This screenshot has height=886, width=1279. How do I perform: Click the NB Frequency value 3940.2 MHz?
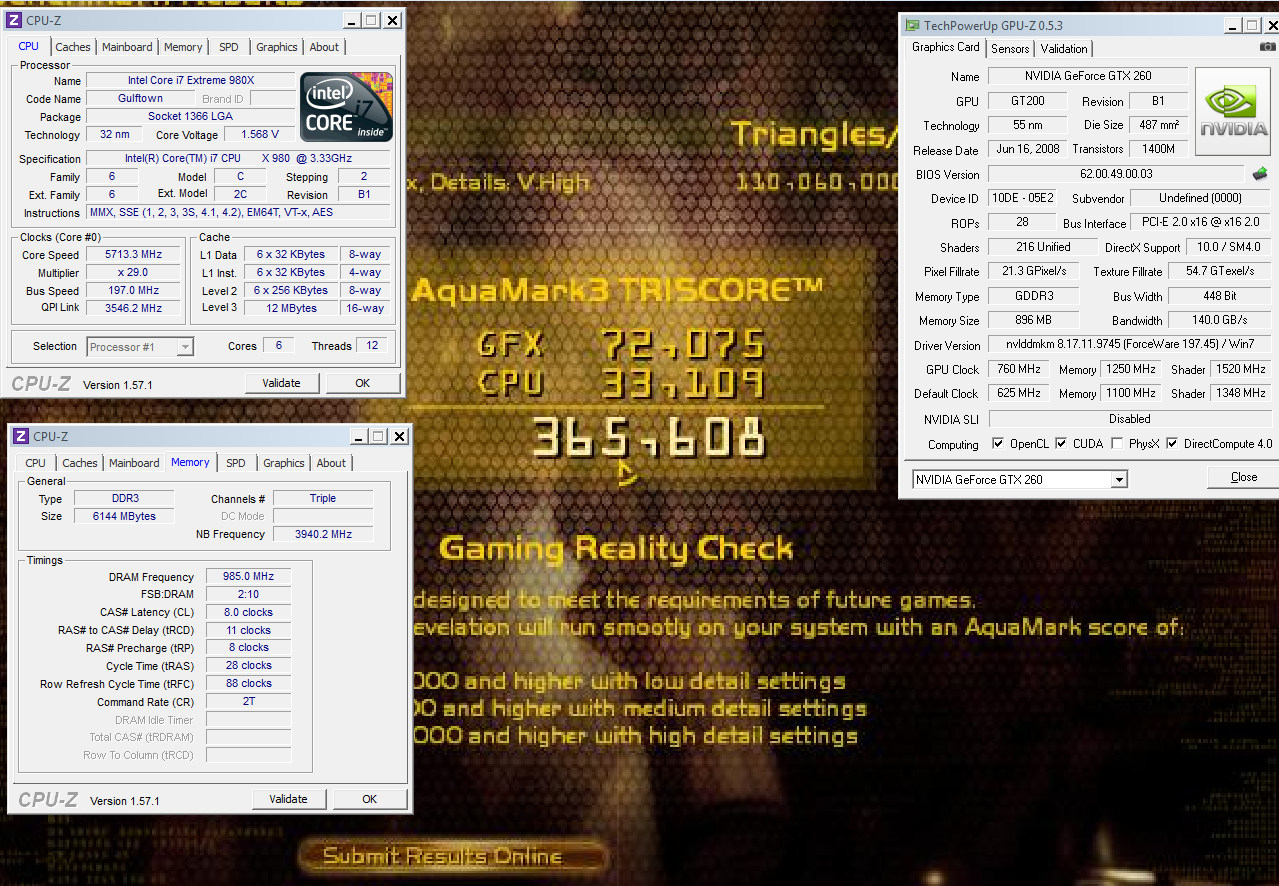(323, 534)
